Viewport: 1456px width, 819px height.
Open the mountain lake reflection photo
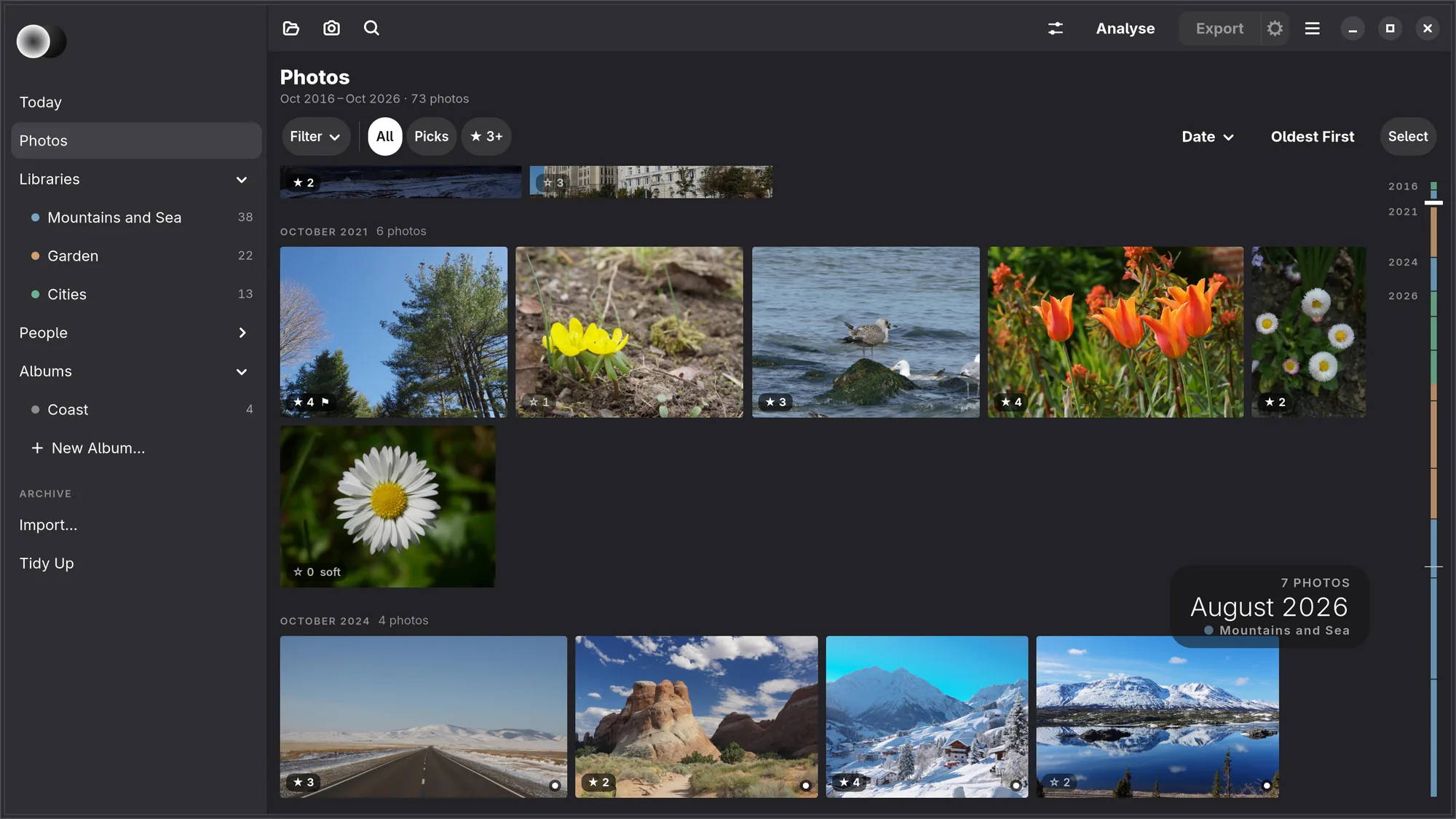(x=1157, y=716)
